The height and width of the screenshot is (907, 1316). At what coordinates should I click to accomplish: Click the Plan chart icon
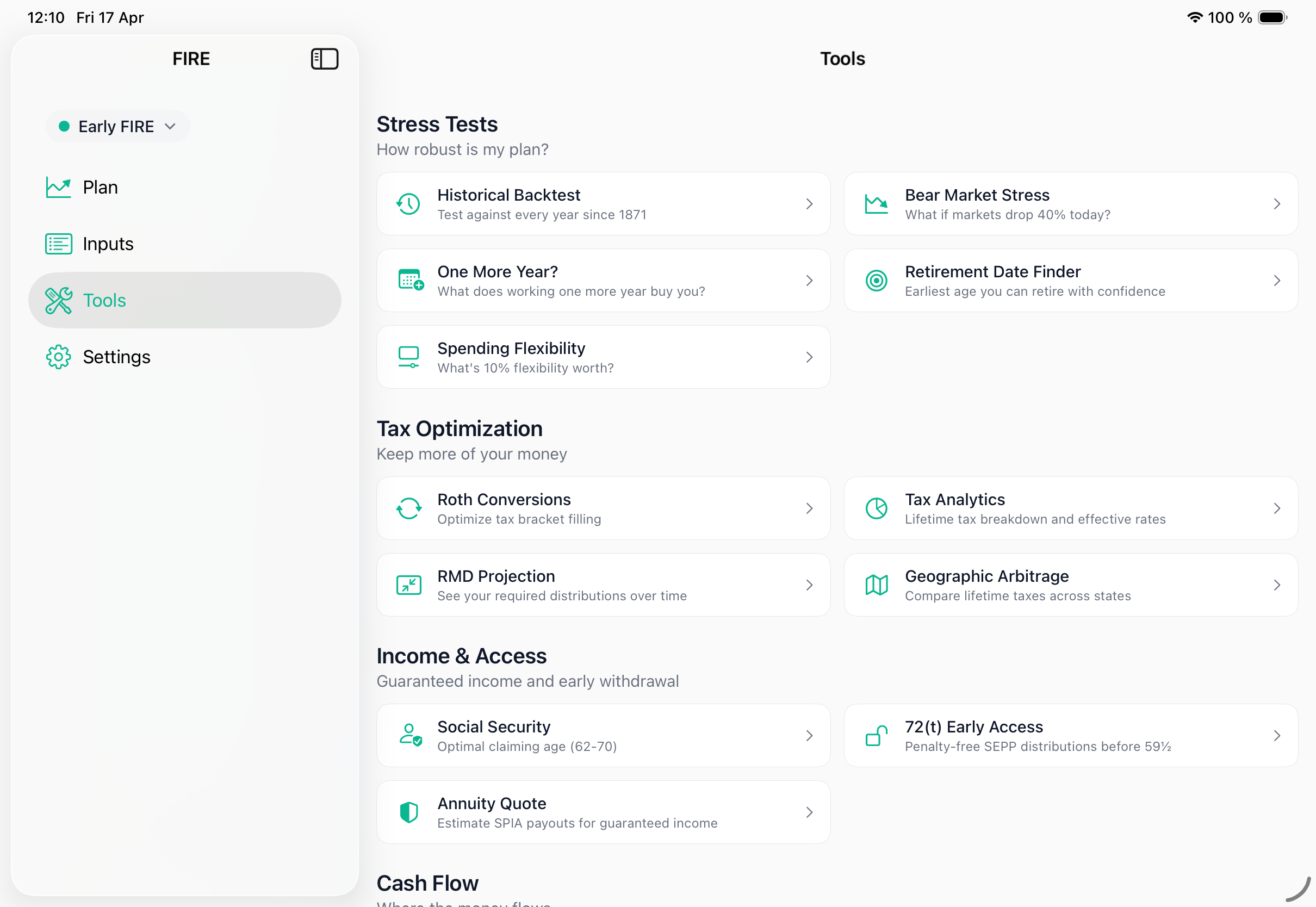click(59, 187)
